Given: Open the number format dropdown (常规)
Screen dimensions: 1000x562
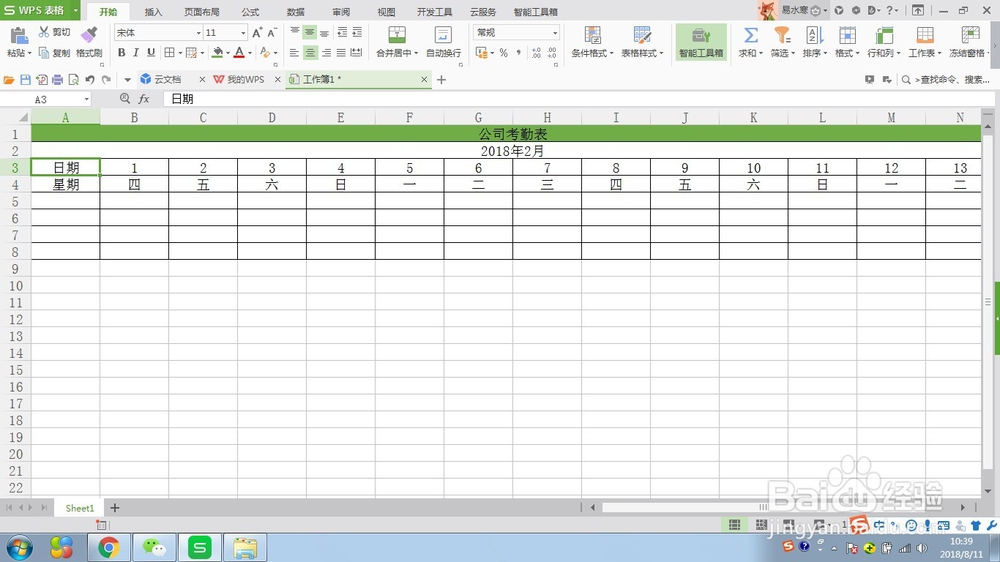Looking at the screenshot, I should [x=555, y=33].
